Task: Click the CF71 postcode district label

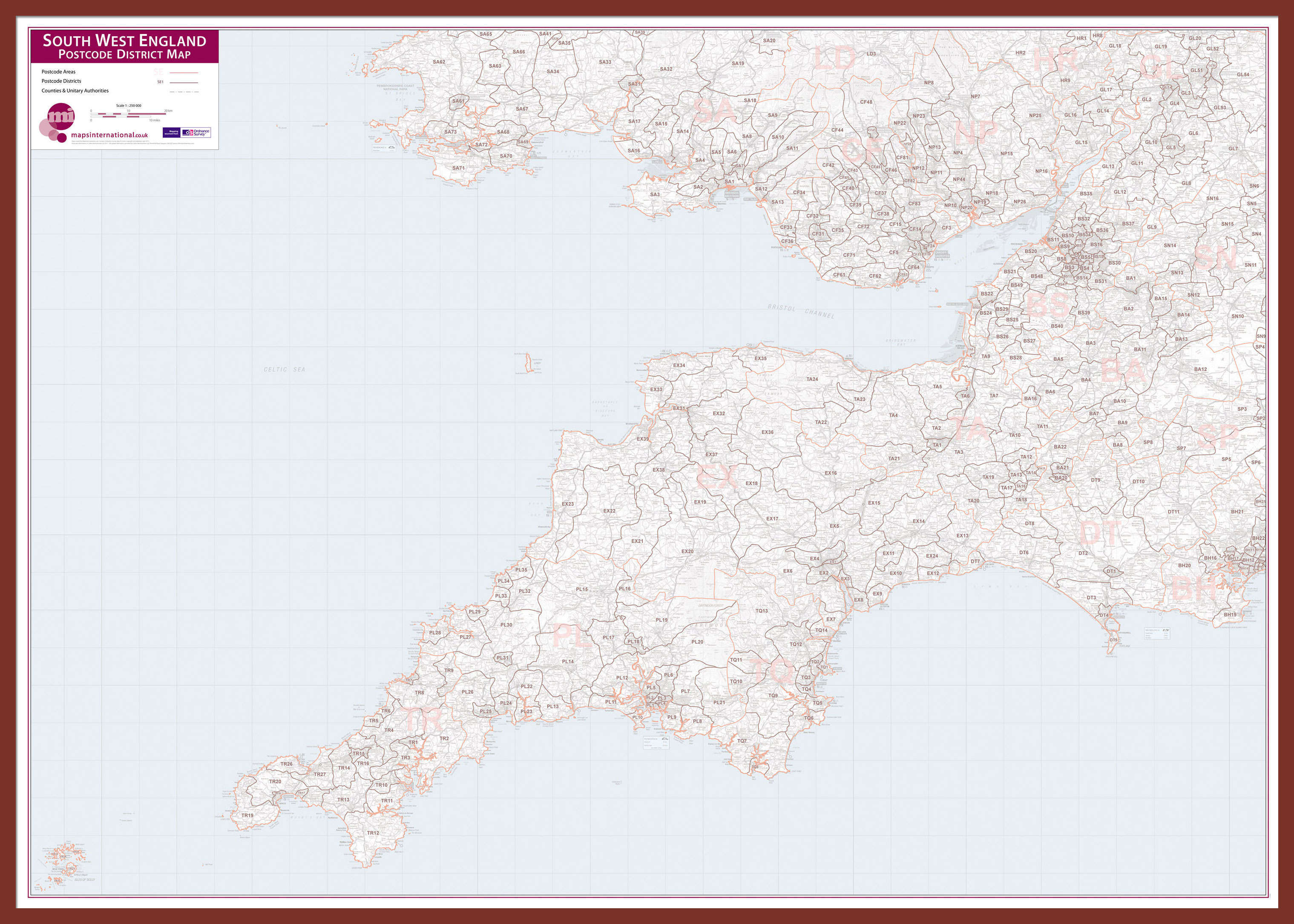Action: [x=848, y=255]
